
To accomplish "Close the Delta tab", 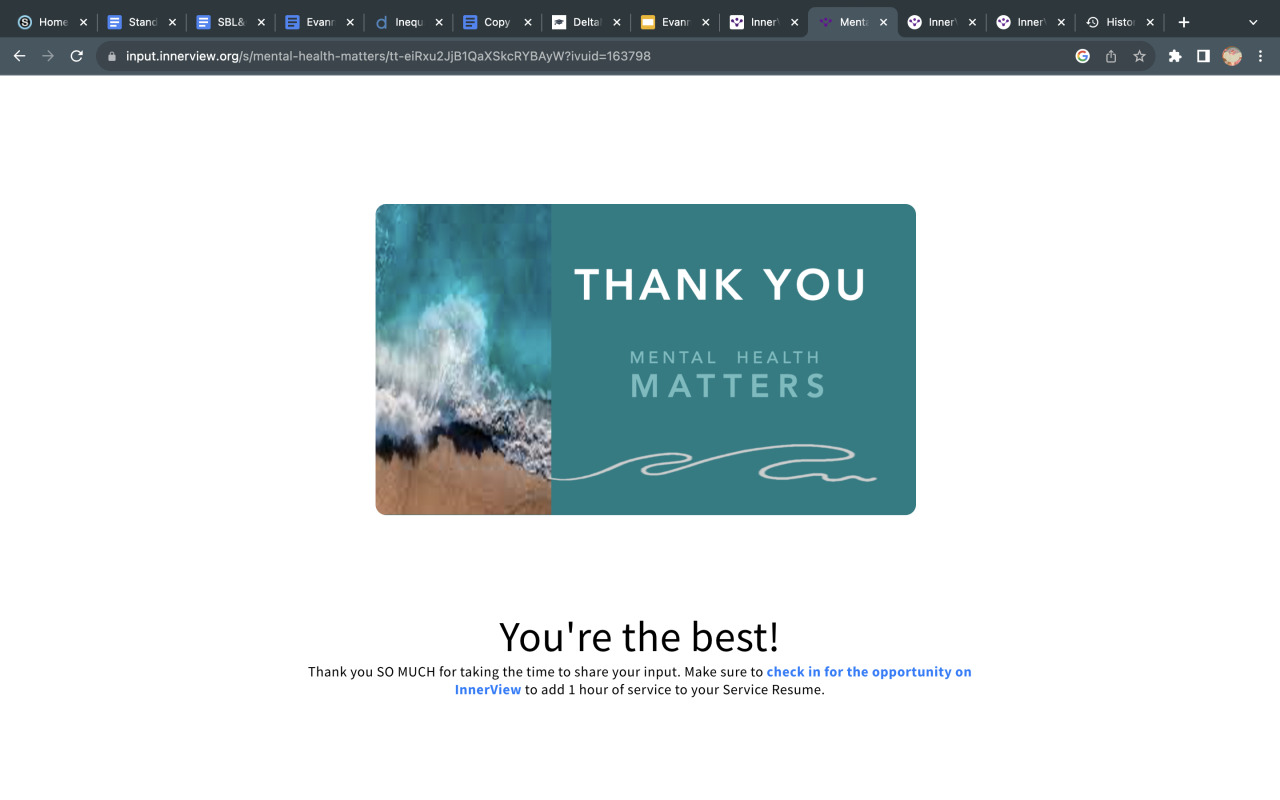I will pyautogui.click(x=617, y=22).
